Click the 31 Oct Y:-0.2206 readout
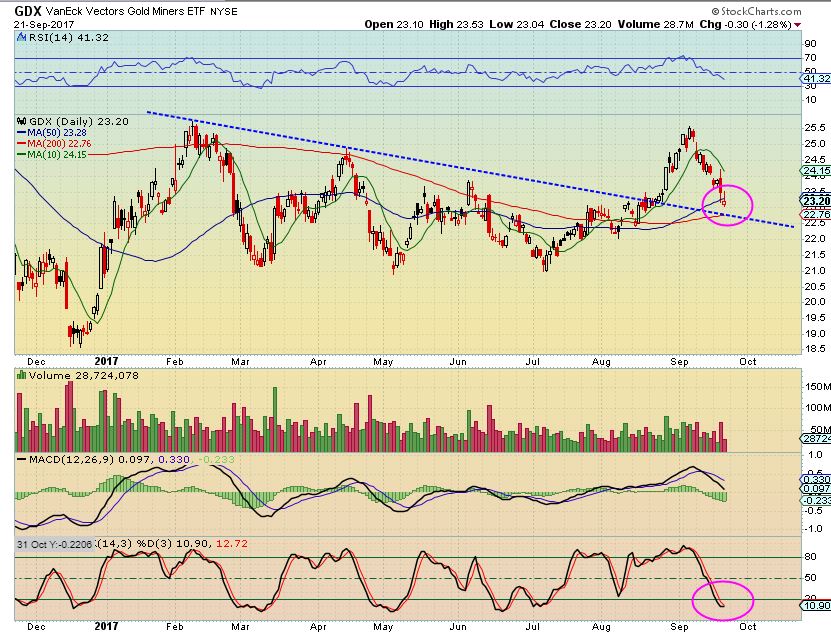The image size is (831, 632). tap(55, 544)
